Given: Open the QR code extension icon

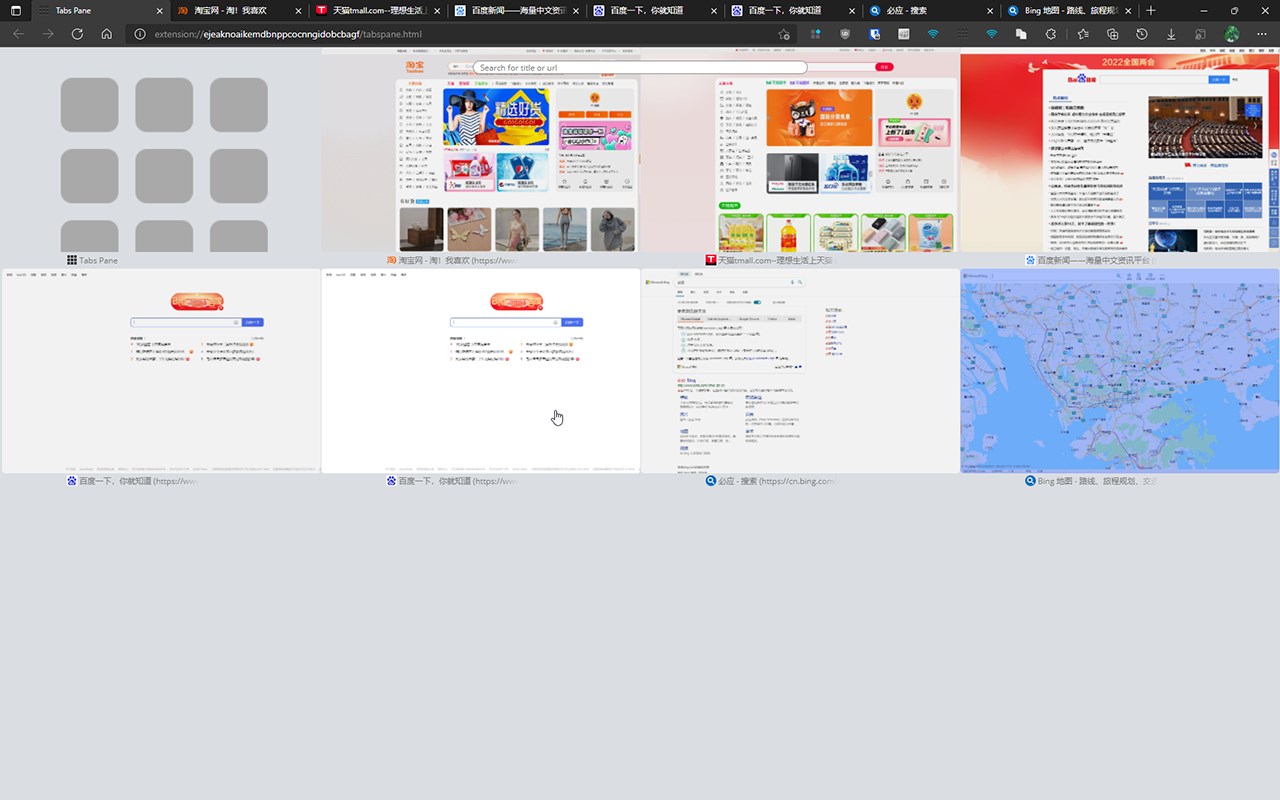Looking at the screenshot, I should (904, 34).
